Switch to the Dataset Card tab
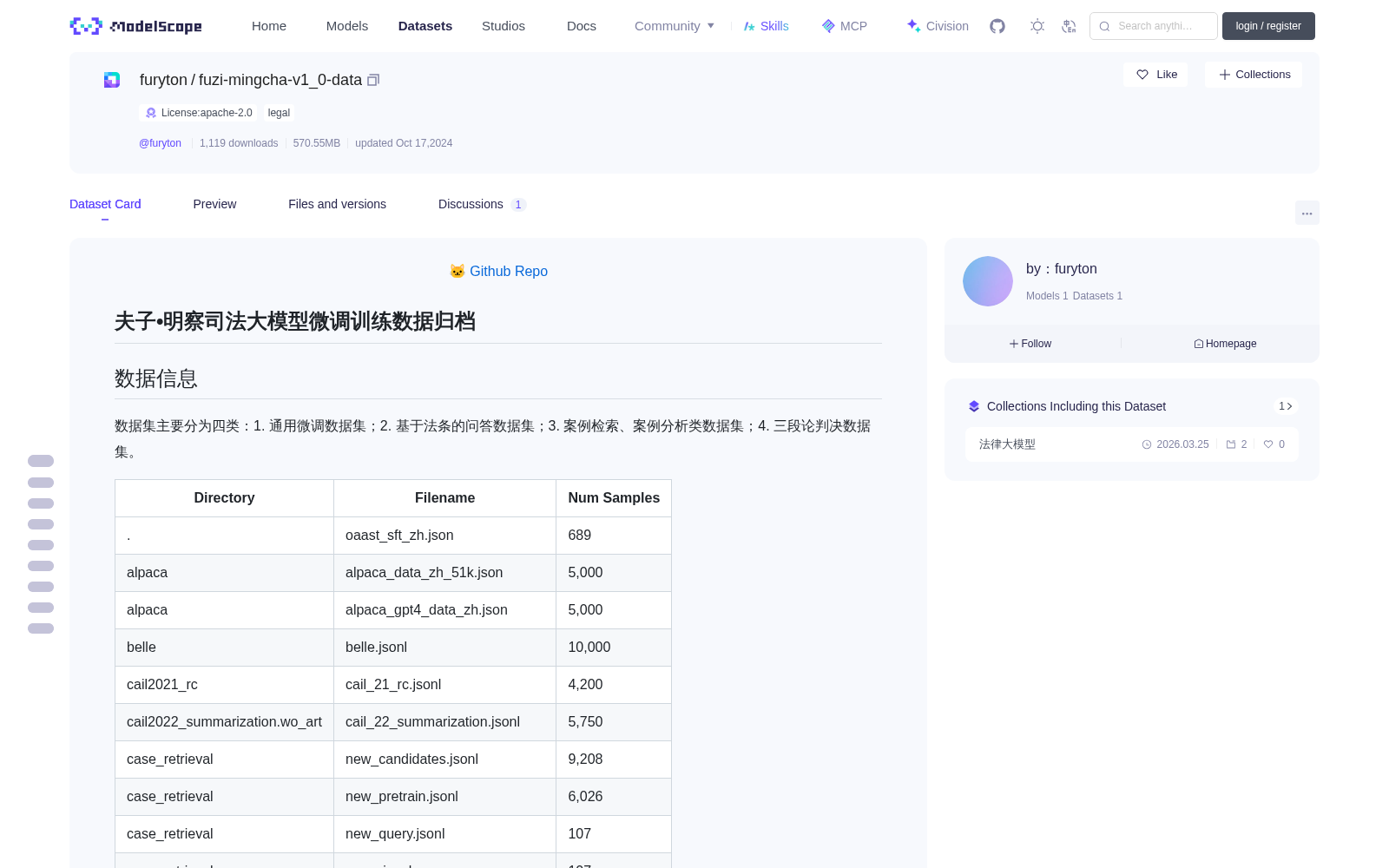1389x868 pixels. tap(105, 204)
